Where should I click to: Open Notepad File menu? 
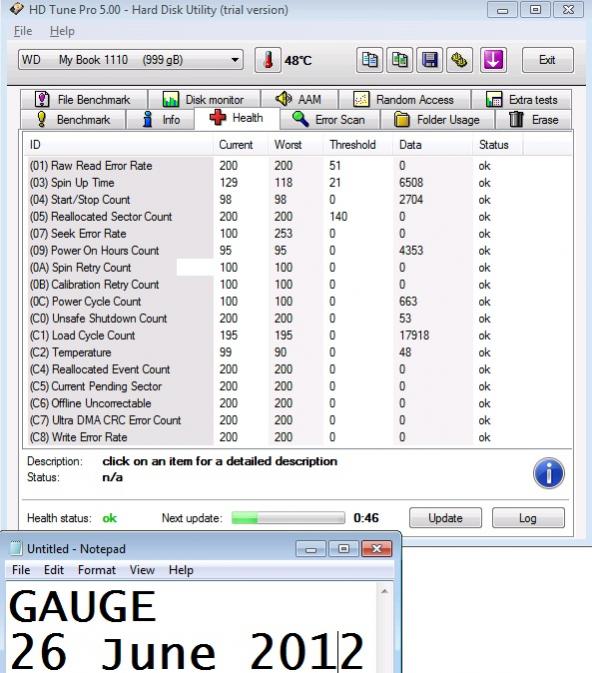(21, 570)
